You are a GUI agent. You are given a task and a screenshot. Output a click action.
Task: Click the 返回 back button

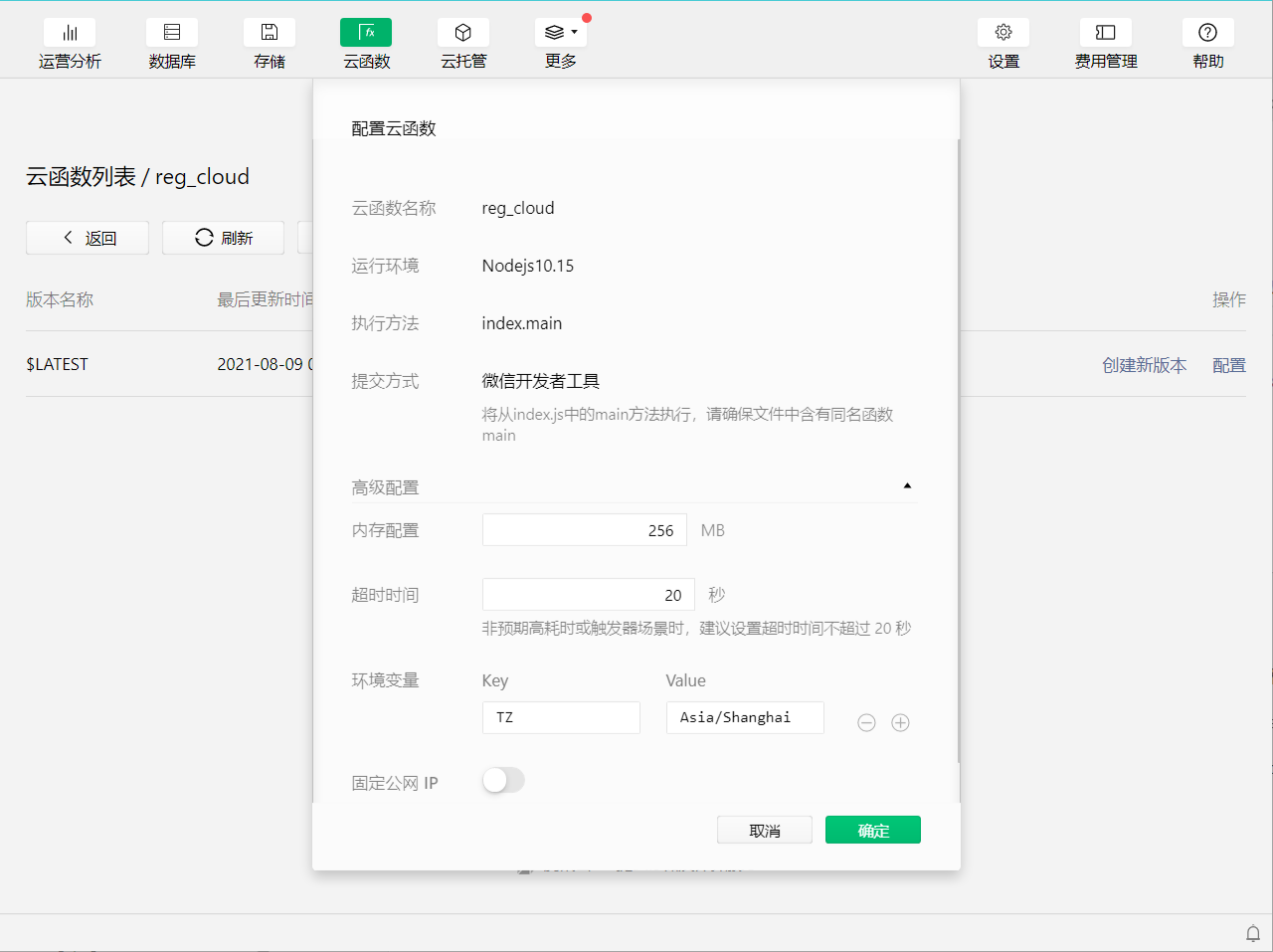88,238
